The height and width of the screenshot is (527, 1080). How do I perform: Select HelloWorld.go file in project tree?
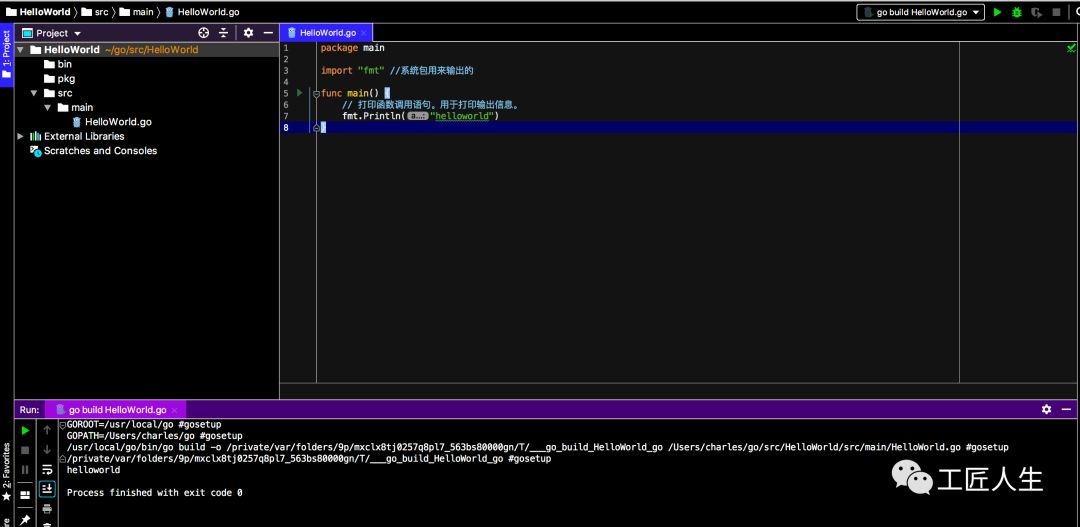(118, 122)
